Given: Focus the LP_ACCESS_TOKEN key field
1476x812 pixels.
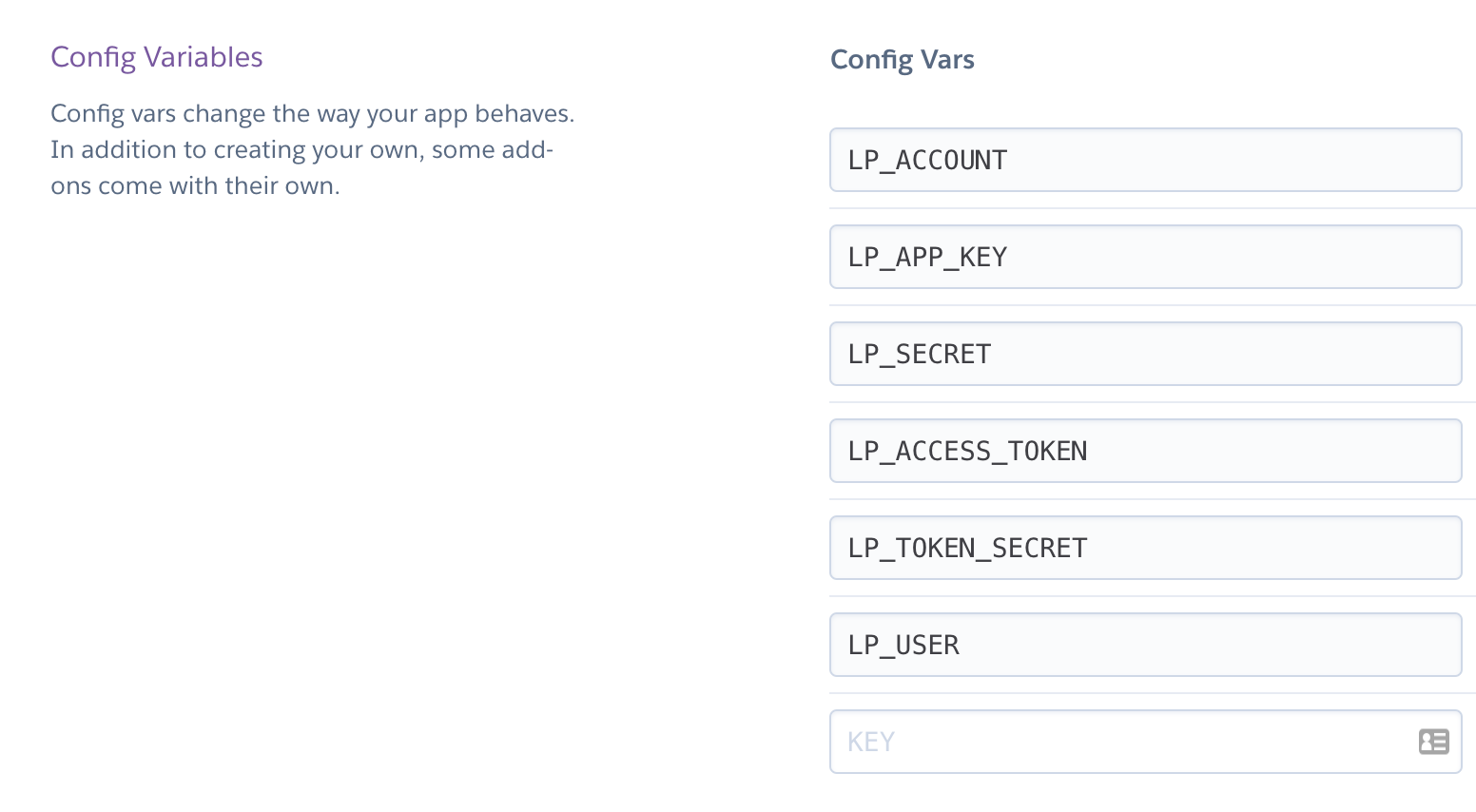Looking at the screenshot, I should (x=1145, y=451).
